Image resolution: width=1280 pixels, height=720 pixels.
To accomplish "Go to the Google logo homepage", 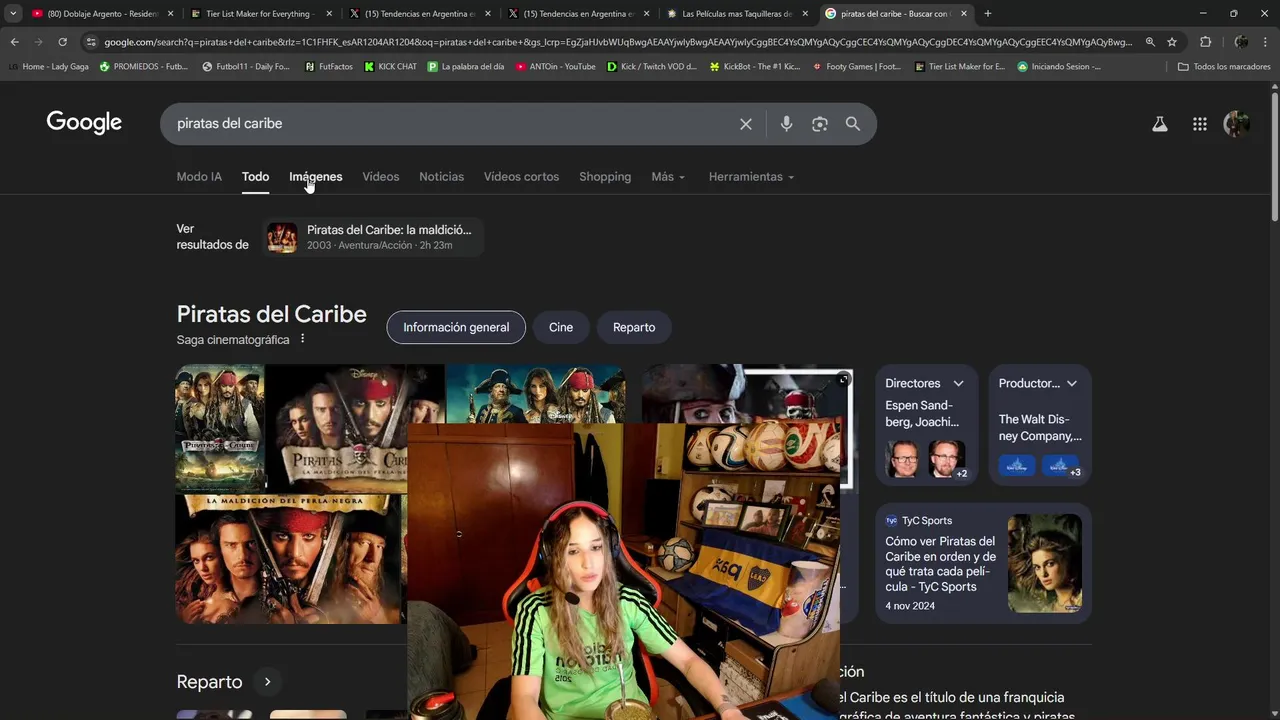I will [84, 123].
